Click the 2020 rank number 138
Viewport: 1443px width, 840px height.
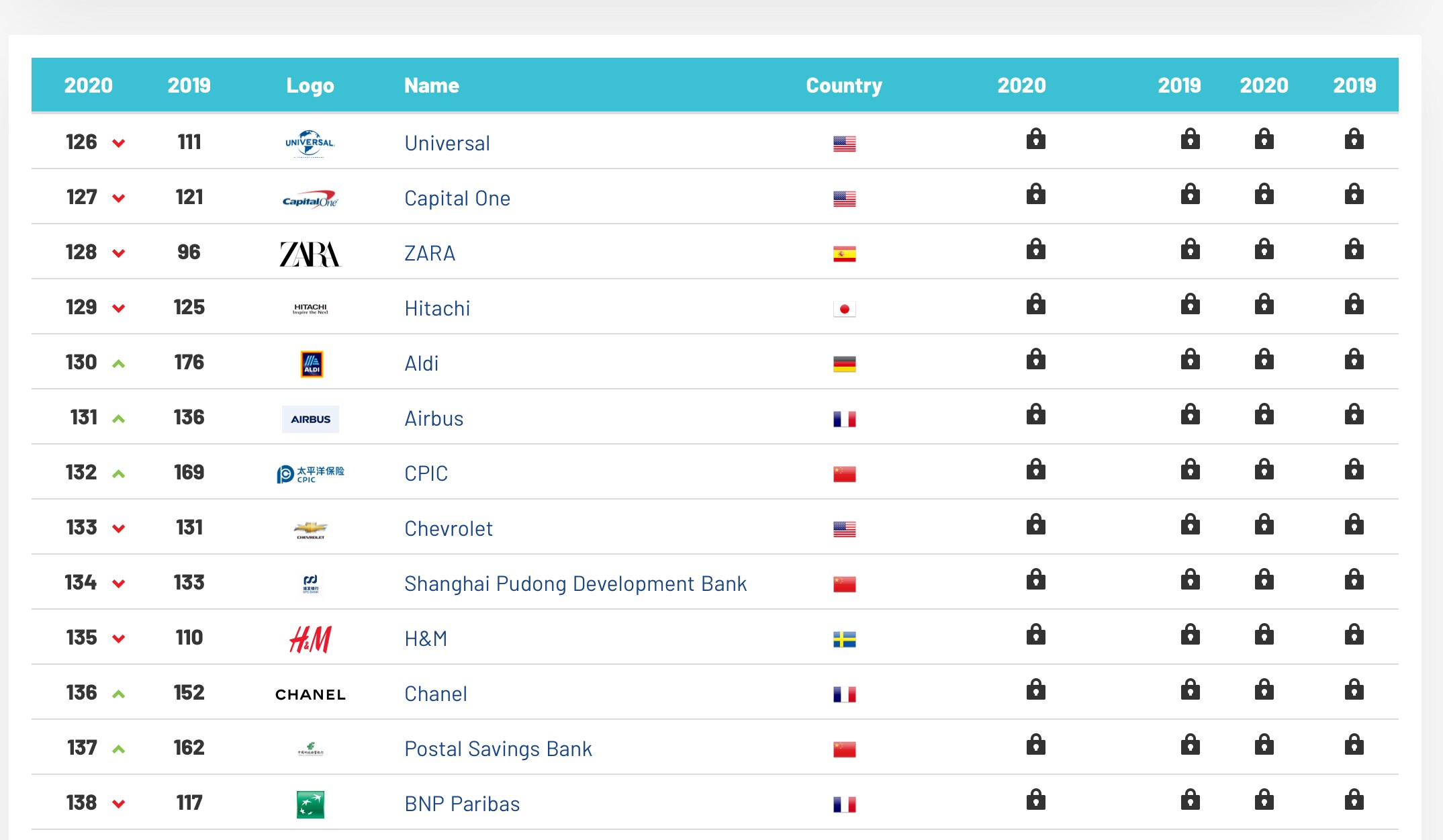point(82,803)
